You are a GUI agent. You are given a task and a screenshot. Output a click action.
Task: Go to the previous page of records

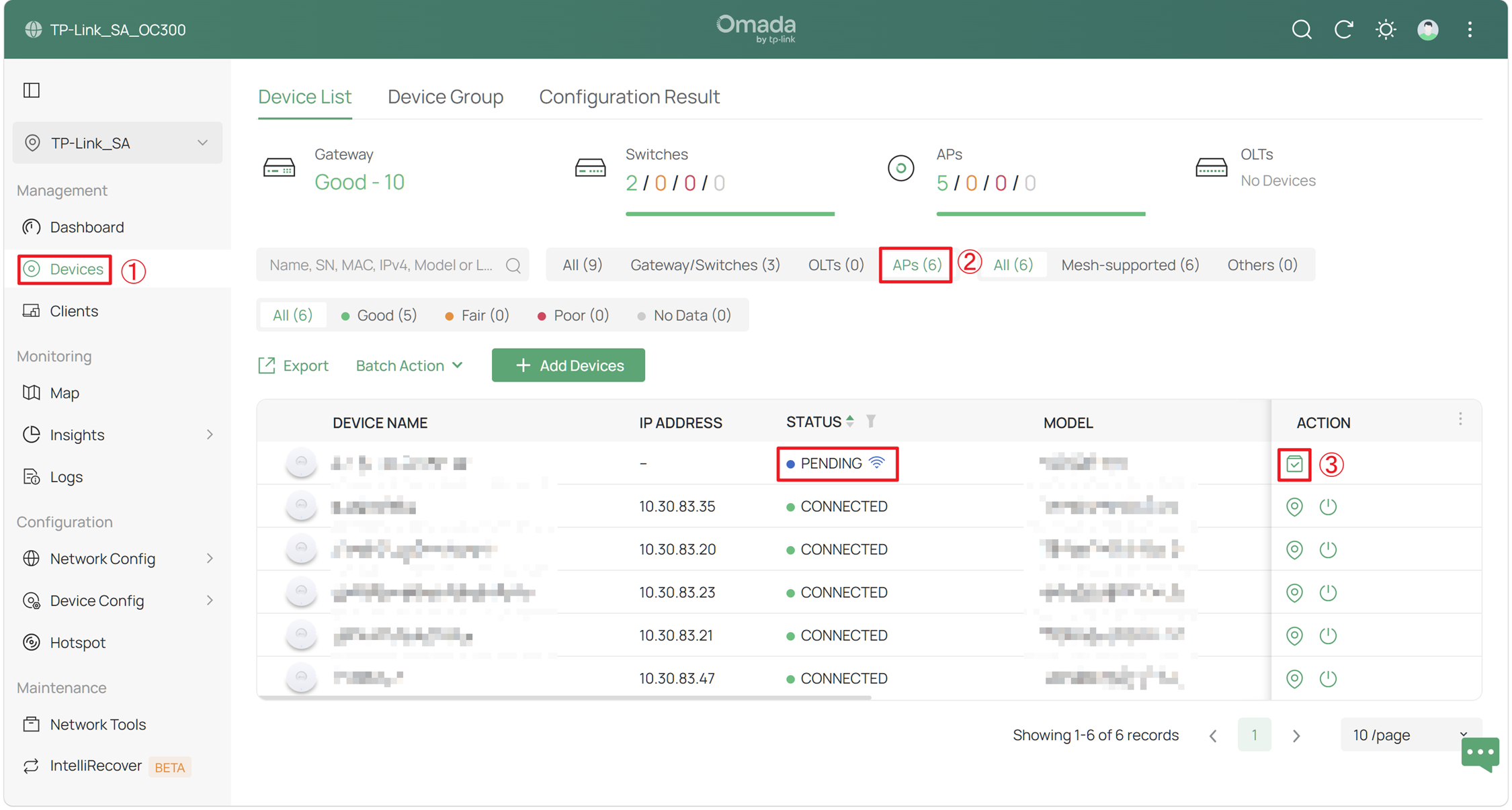pyautogui.click(x=1213, y=736)
